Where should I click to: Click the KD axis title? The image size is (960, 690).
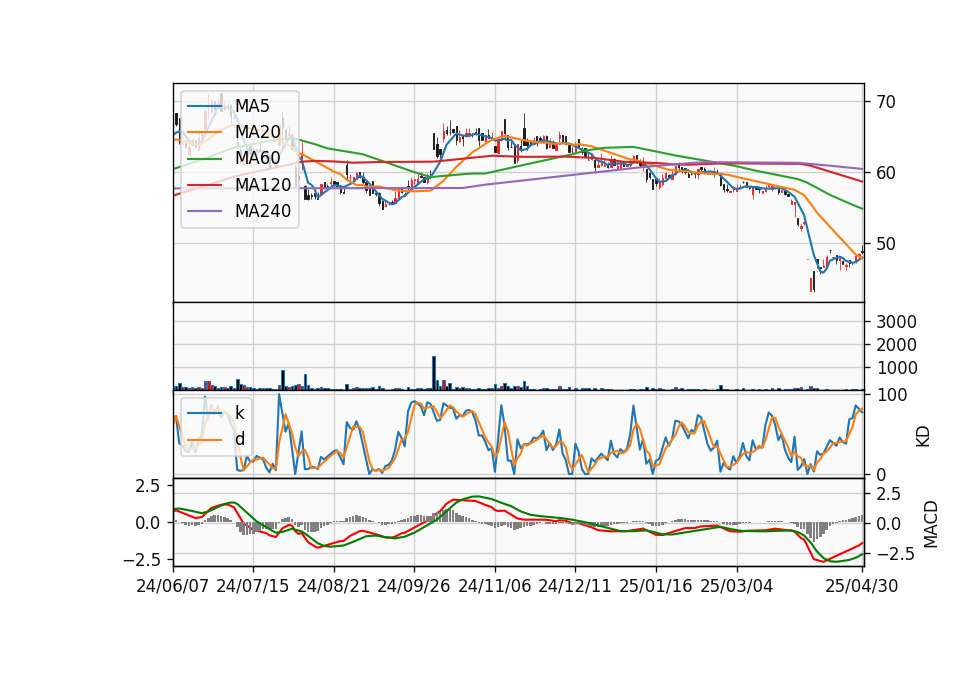tap(923, 436)
